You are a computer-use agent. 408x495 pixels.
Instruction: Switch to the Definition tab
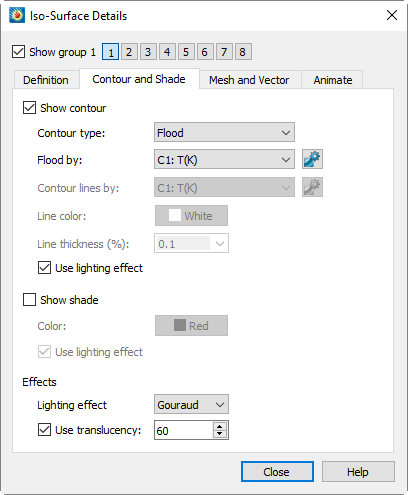(x=46, y=80)
